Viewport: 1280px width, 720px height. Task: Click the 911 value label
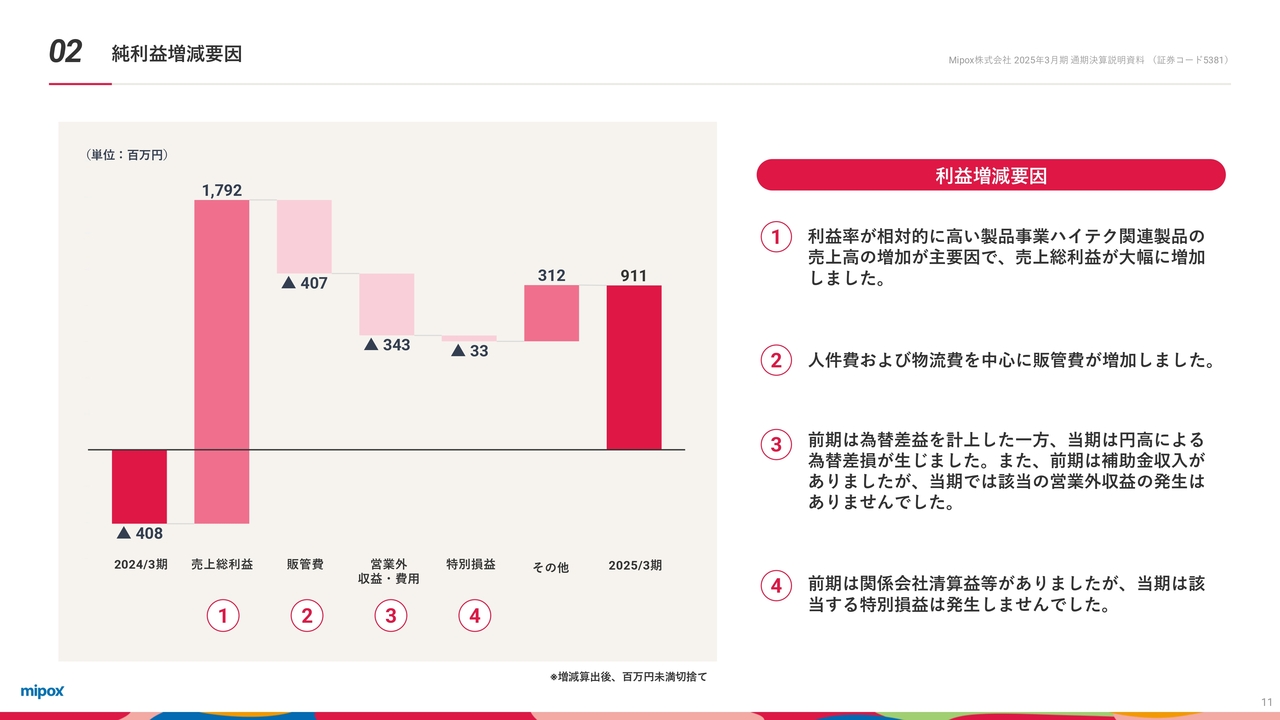point(634,276)
